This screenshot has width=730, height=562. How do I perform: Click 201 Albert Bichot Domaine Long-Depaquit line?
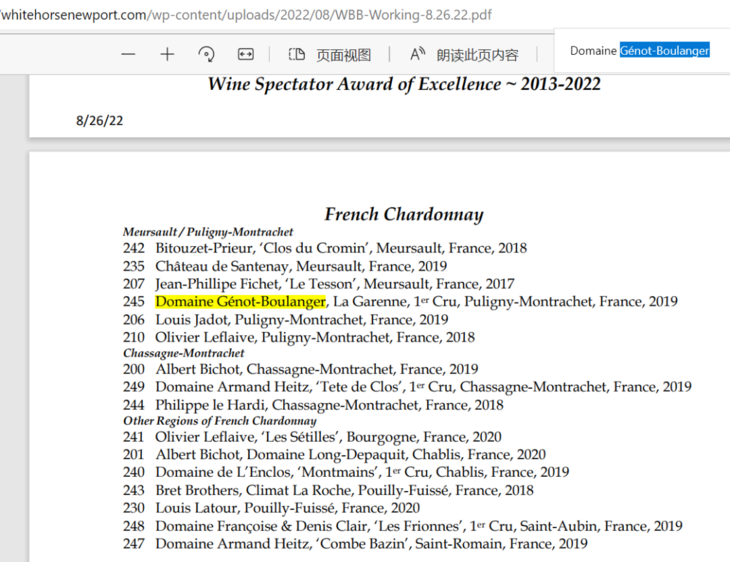[334, 454]
